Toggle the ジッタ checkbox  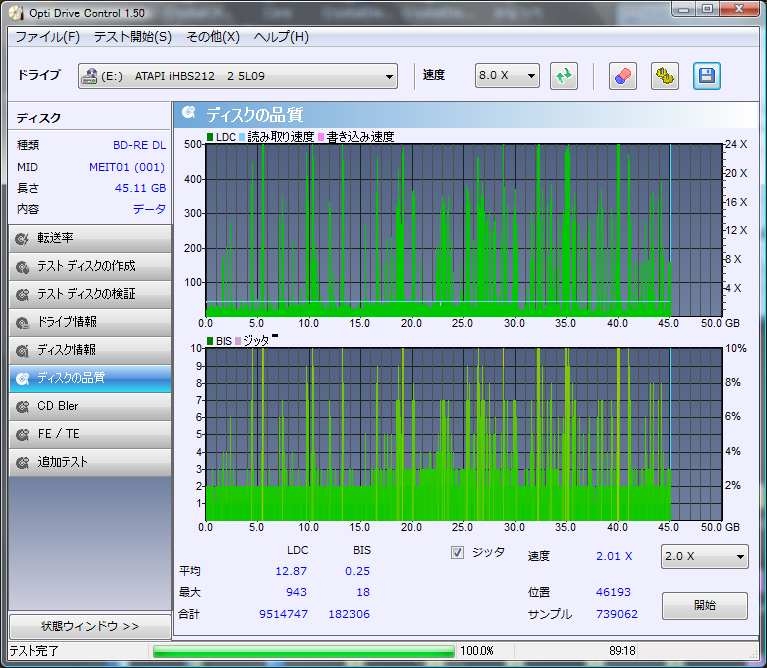point(458,552)
